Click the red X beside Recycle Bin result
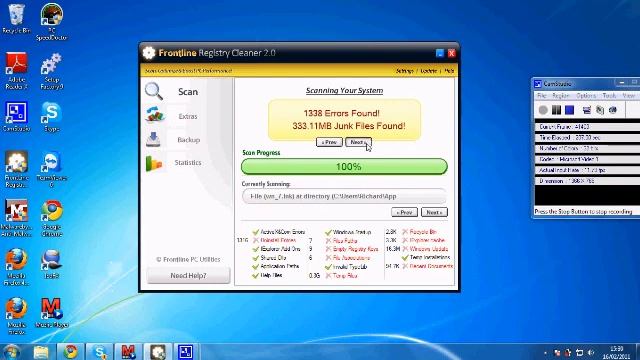 [405, 232]
